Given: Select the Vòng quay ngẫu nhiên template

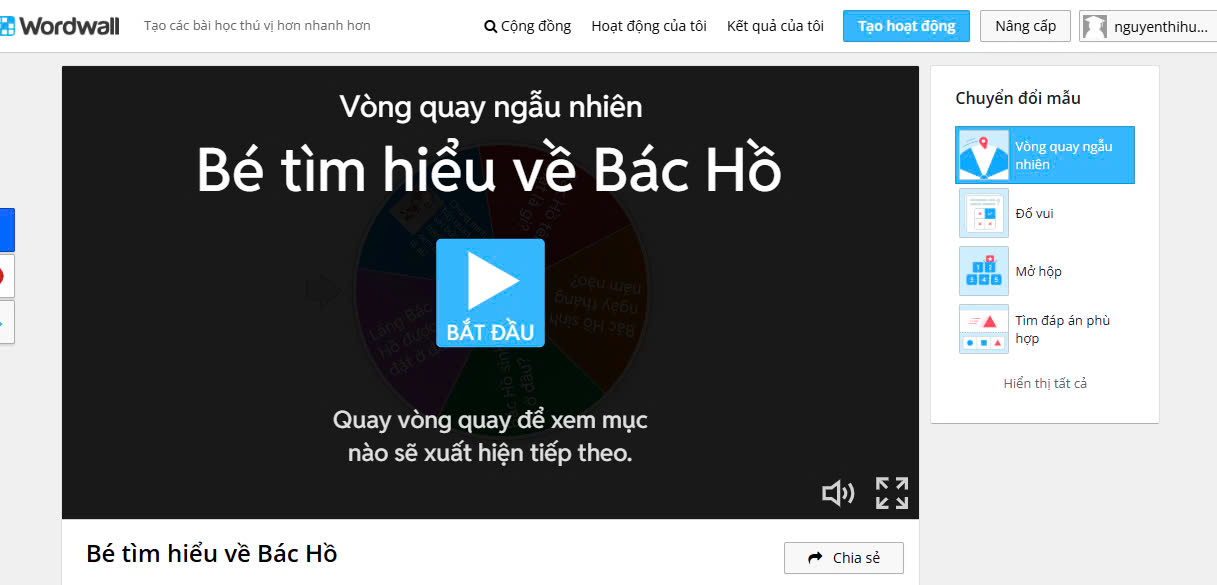Looking at the screenshot, I should (1045, 155).
